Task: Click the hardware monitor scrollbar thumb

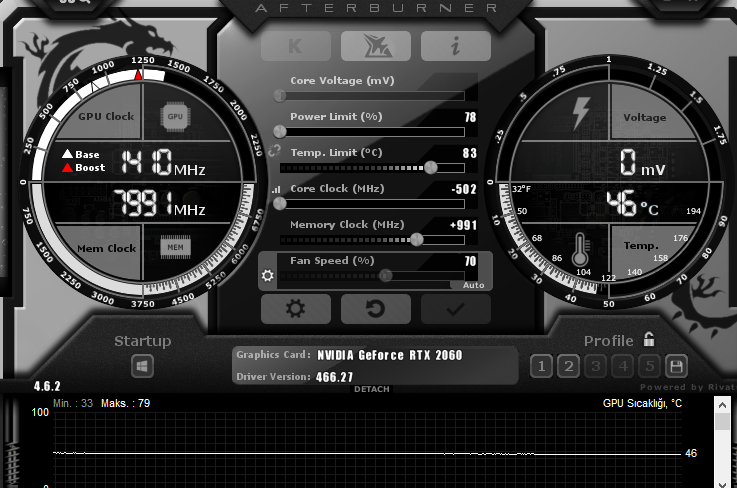Action: pyautogui.click(x=722, y=421)
